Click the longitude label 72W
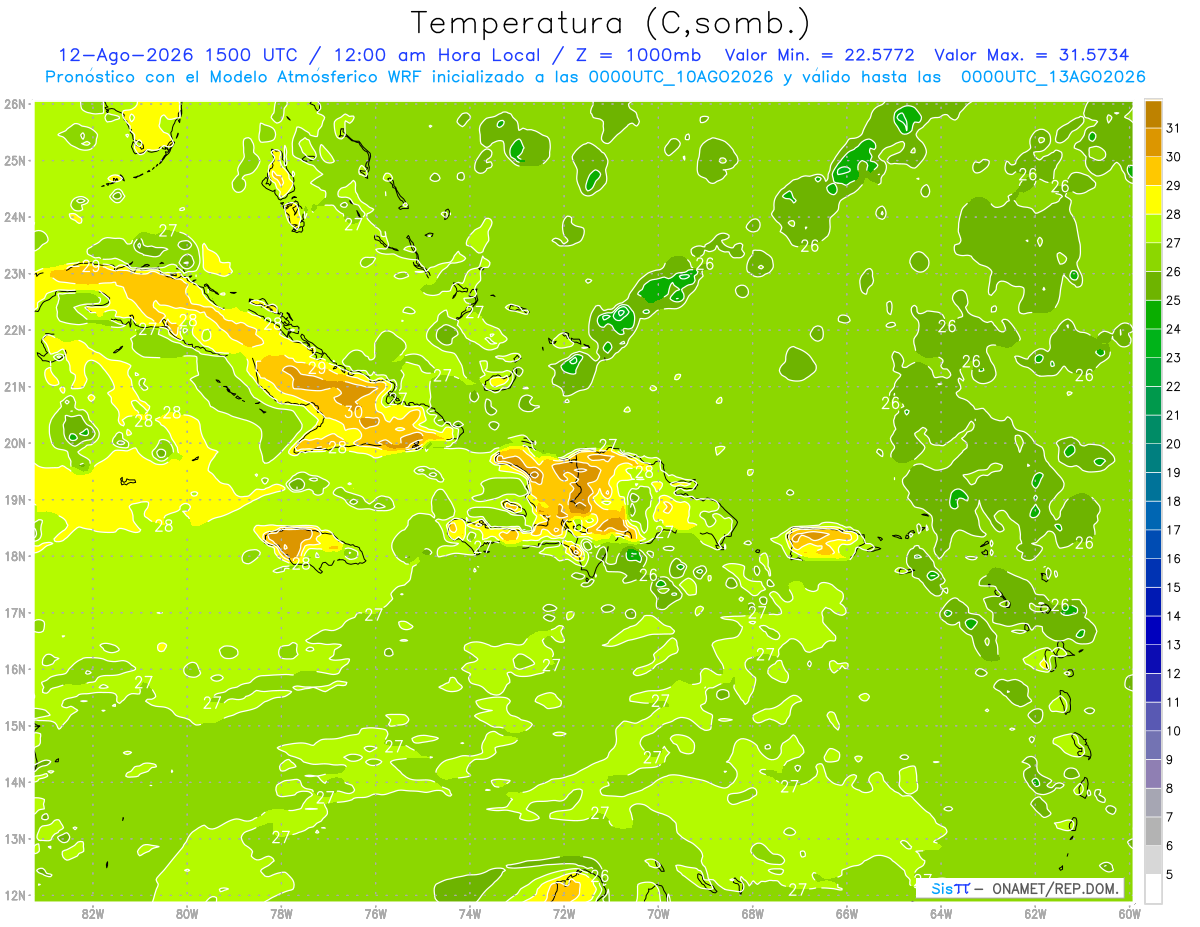This screenshot has width=1200, height=927. pos(564,913)
